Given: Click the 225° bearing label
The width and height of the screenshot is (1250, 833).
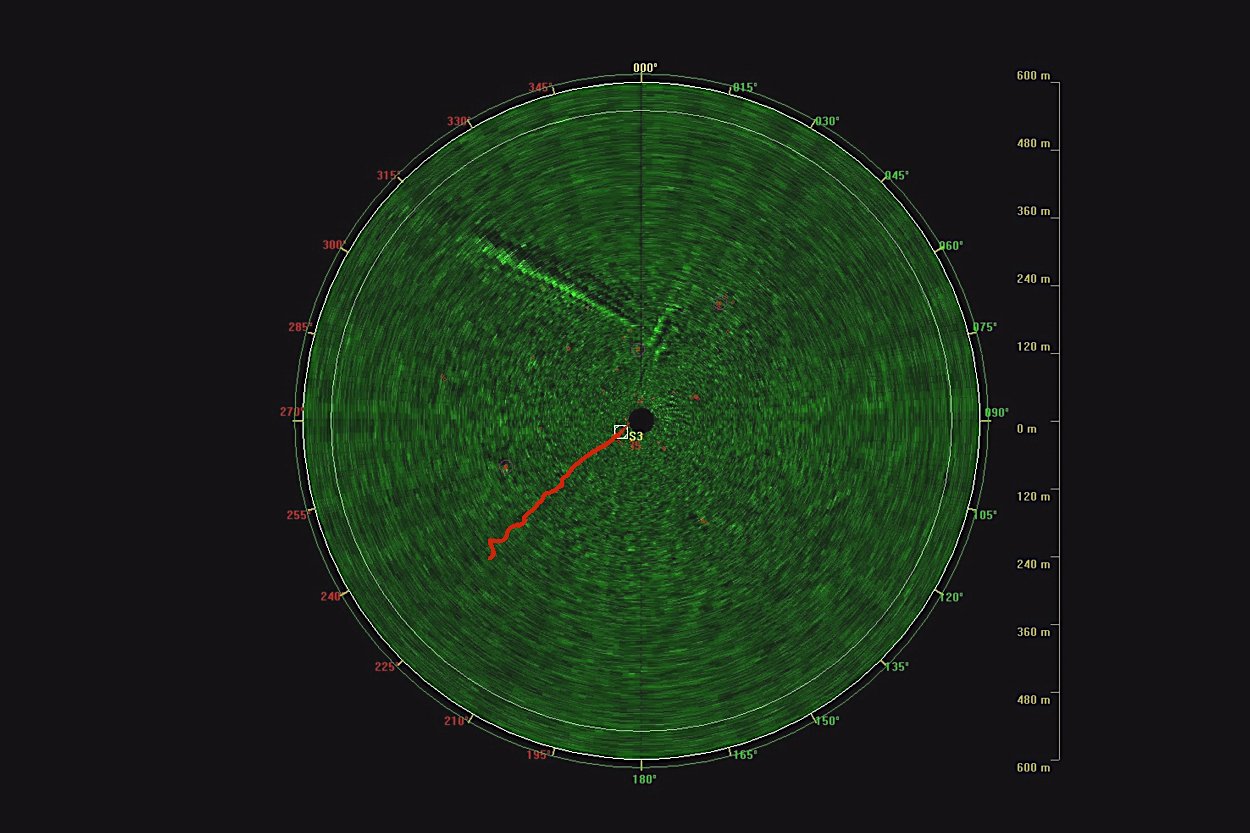Looking at the screenshot, I should pos(386,666).
